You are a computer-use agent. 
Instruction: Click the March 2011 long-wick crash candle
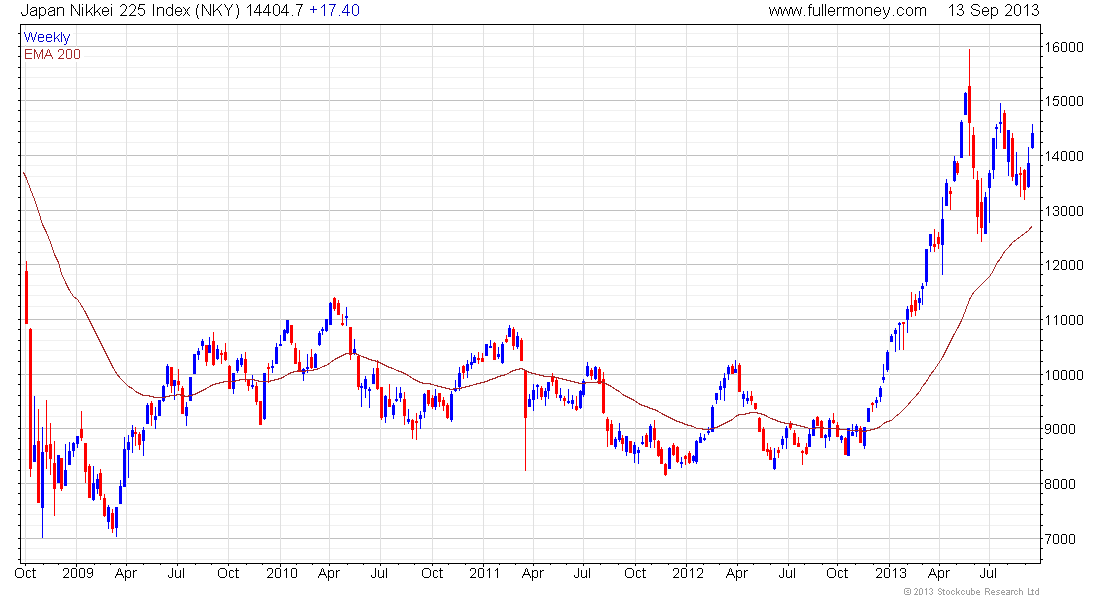click(x=525, y=420)
